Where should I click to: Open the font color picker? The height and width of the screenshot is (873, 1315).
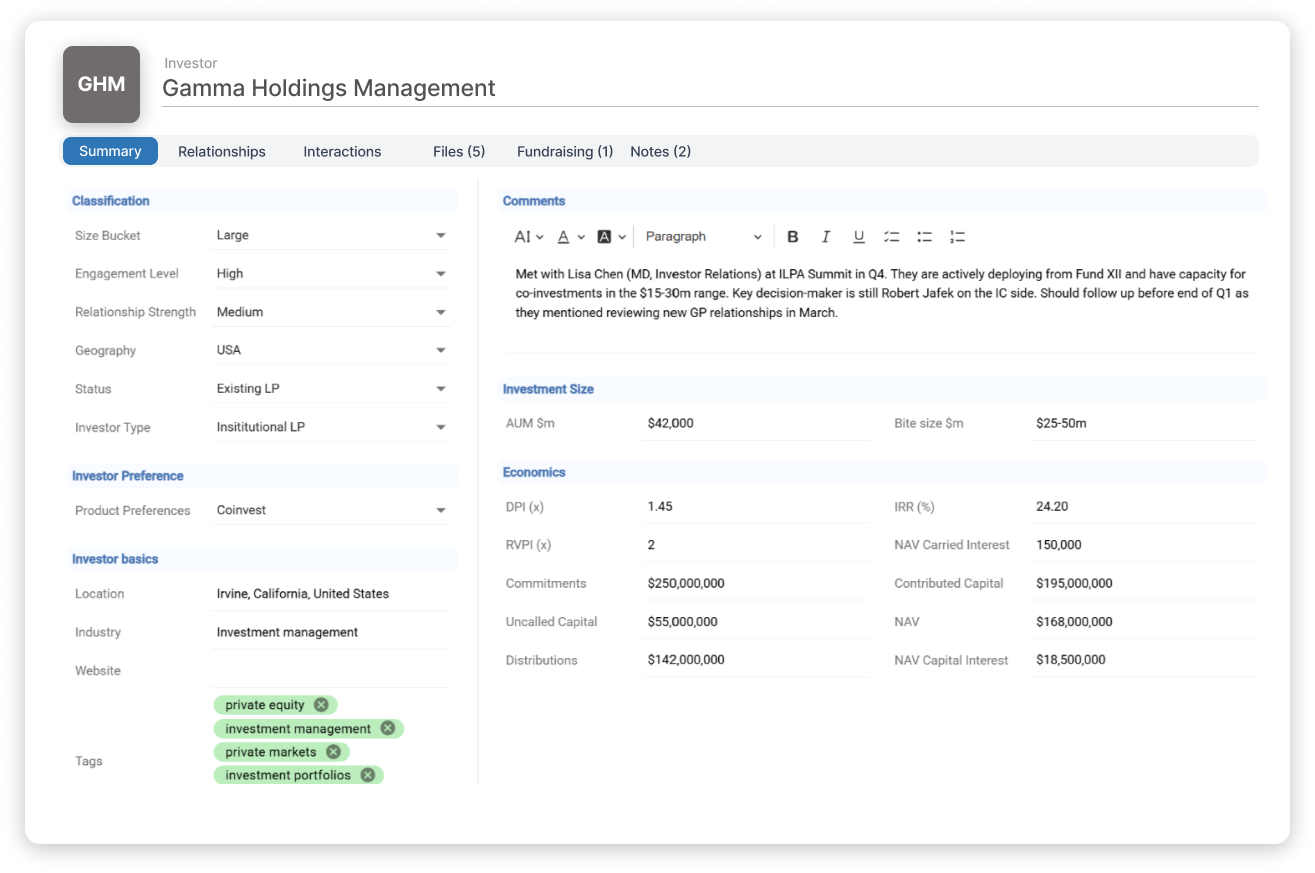(571, 237)
